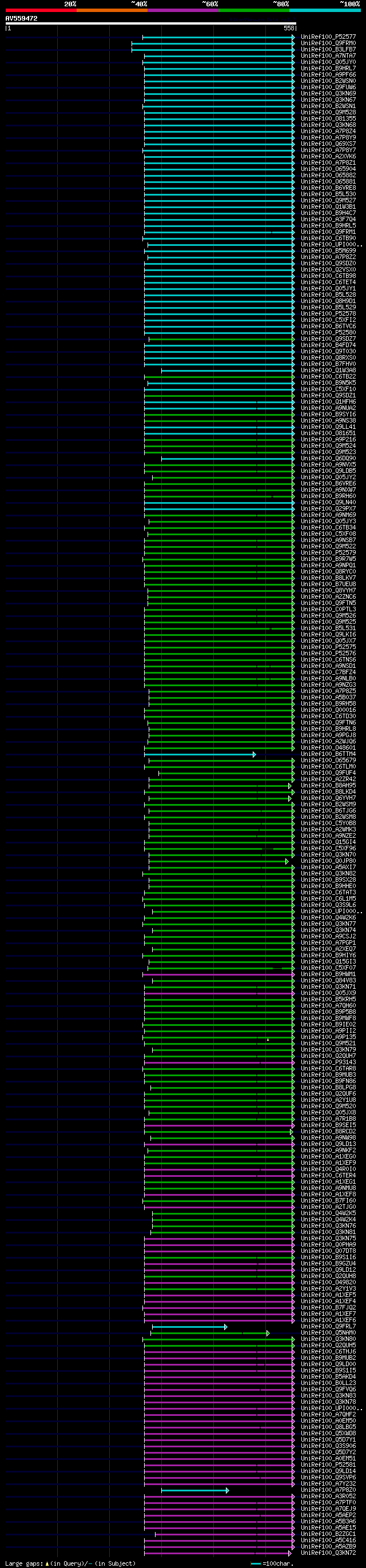Open hit UniRef100_B9HRL7
The height and width of the screenshot is (1568, 366).
[x=328, y=69]
